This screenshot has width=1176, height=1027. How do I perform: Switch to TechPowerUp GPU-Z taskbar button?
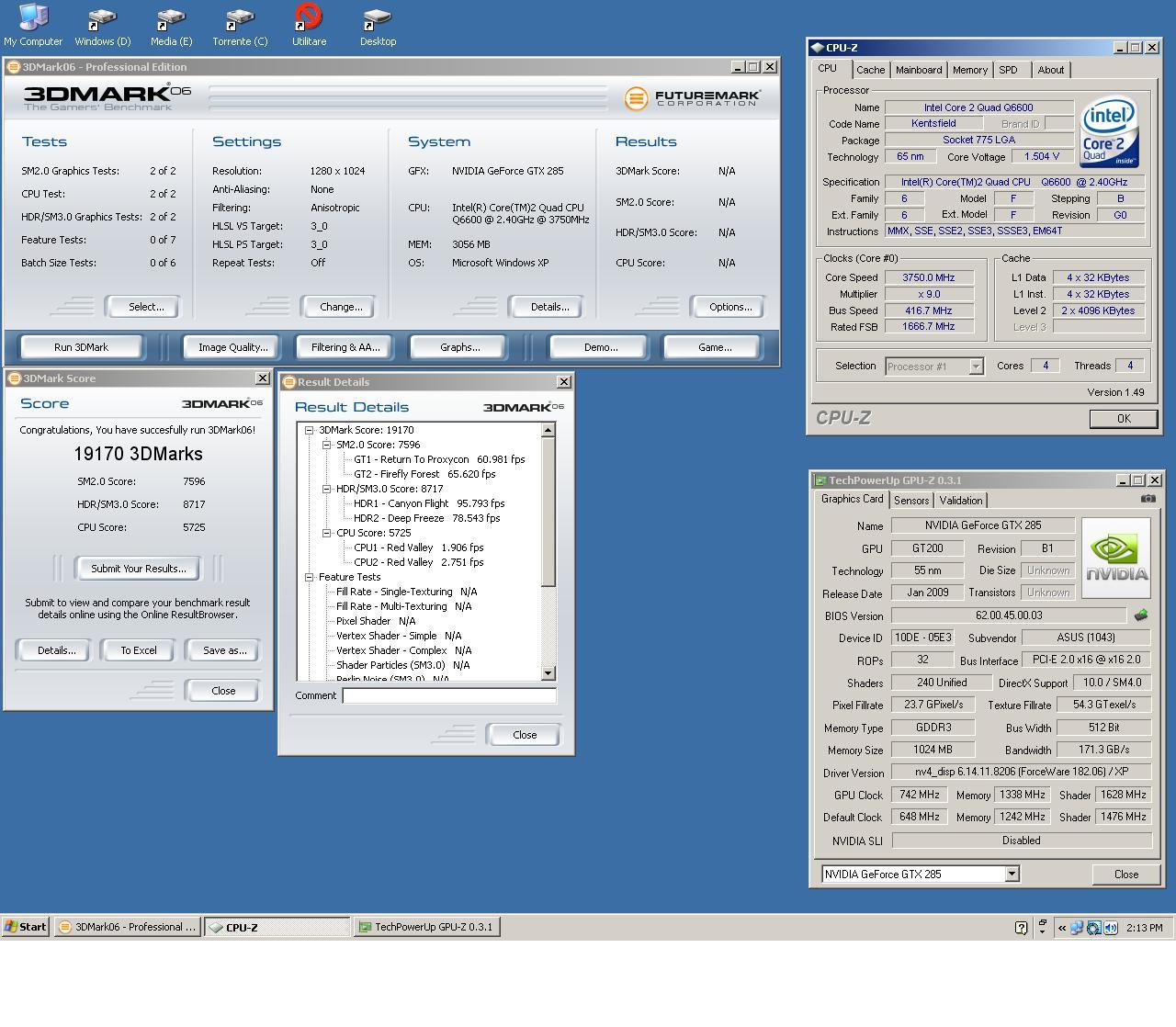click(427, 927)
